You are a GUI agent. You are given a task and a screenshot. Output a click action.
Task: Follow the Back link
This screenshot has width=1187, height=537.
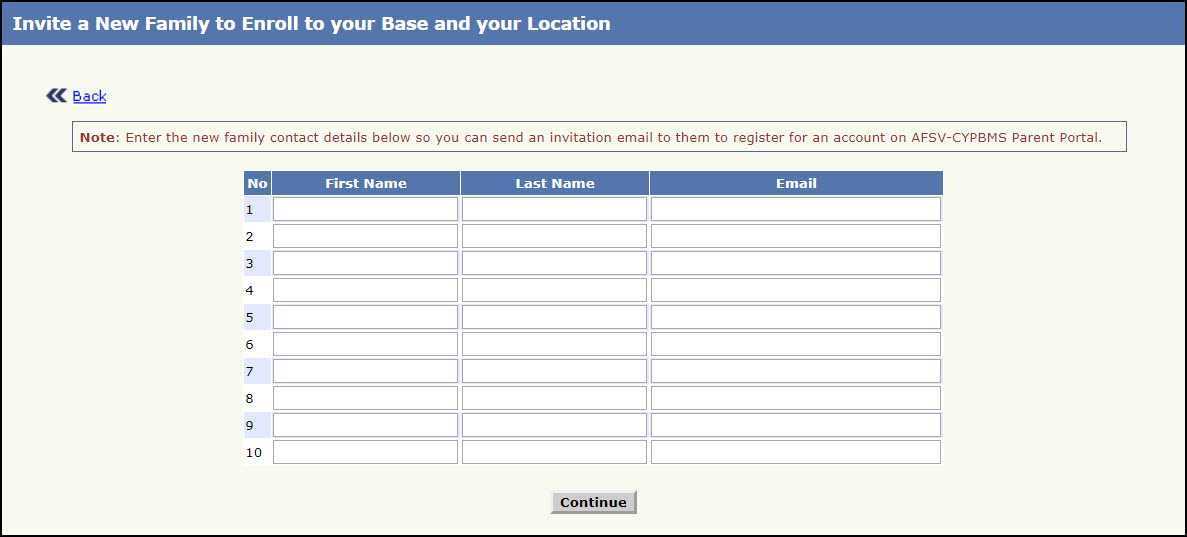89,96
